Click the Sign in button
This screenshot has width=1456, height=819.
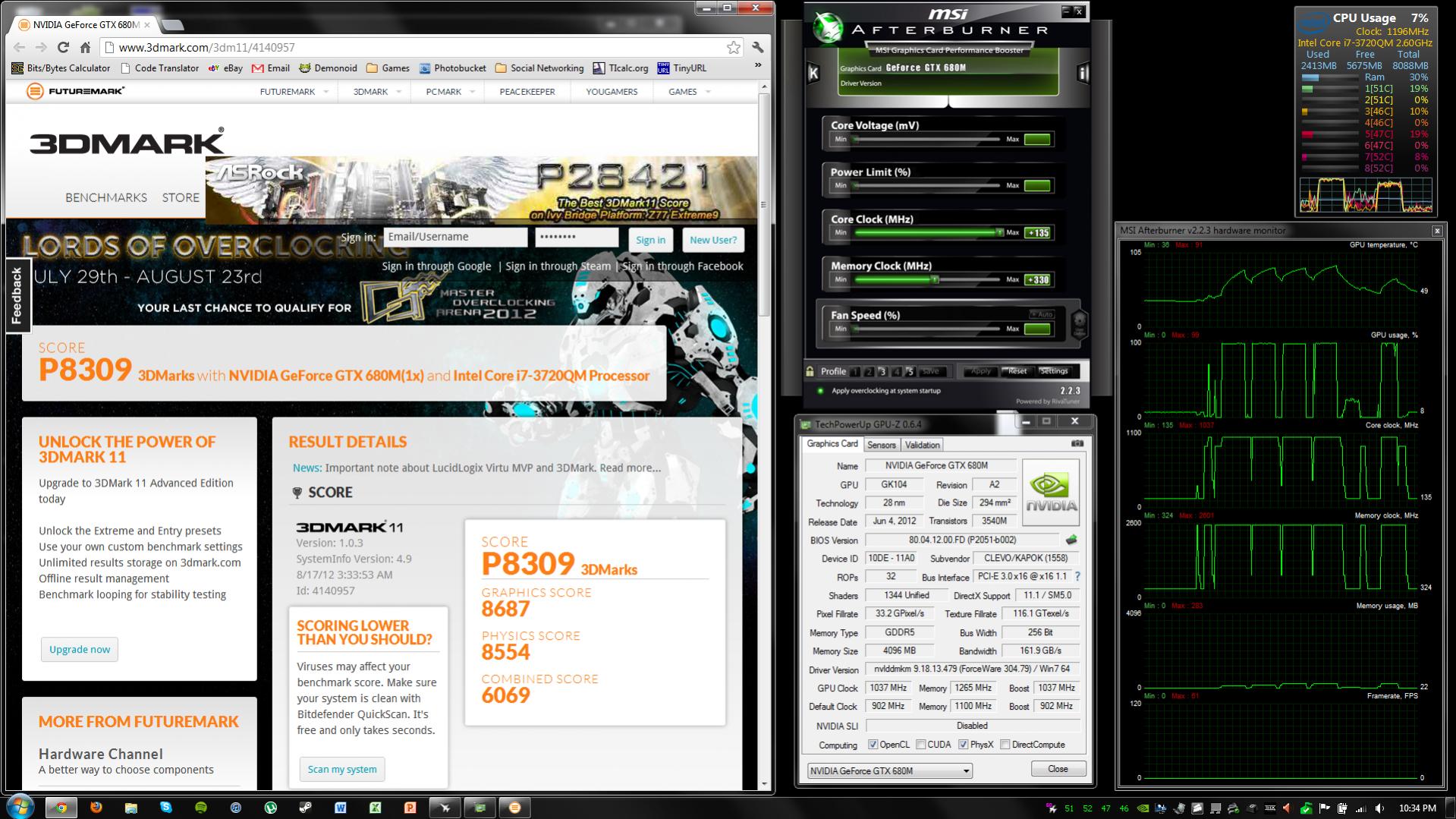pyautogui.click(x=650, y=240)
